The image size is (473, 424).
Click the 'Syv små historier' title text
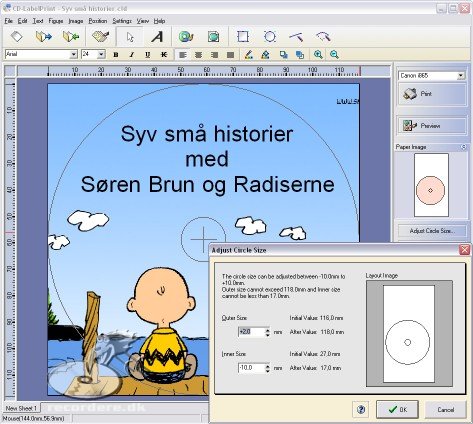207,134
